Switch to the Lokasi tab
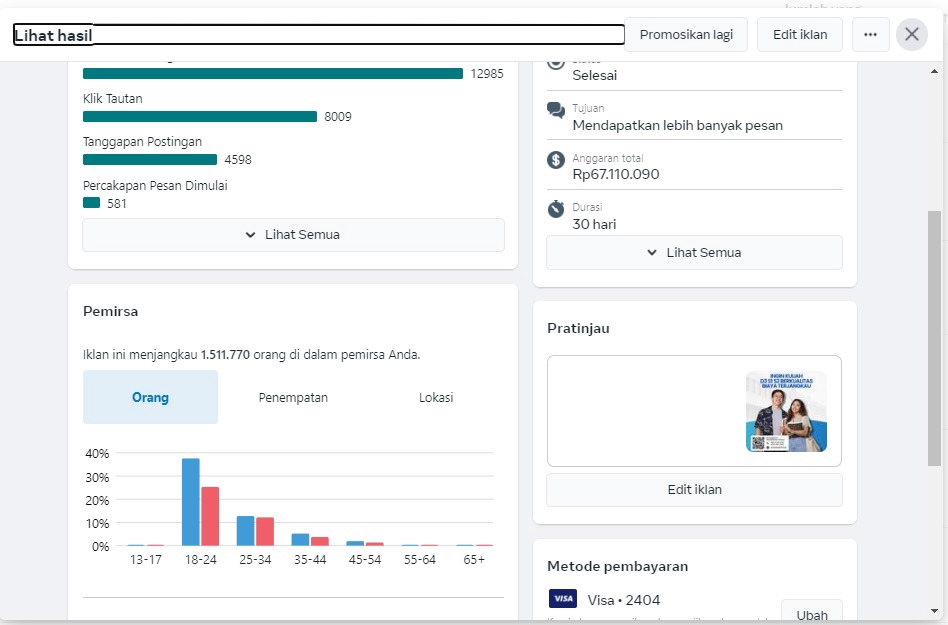The height and width of the screenshot is (625, 948). [436, 397]
